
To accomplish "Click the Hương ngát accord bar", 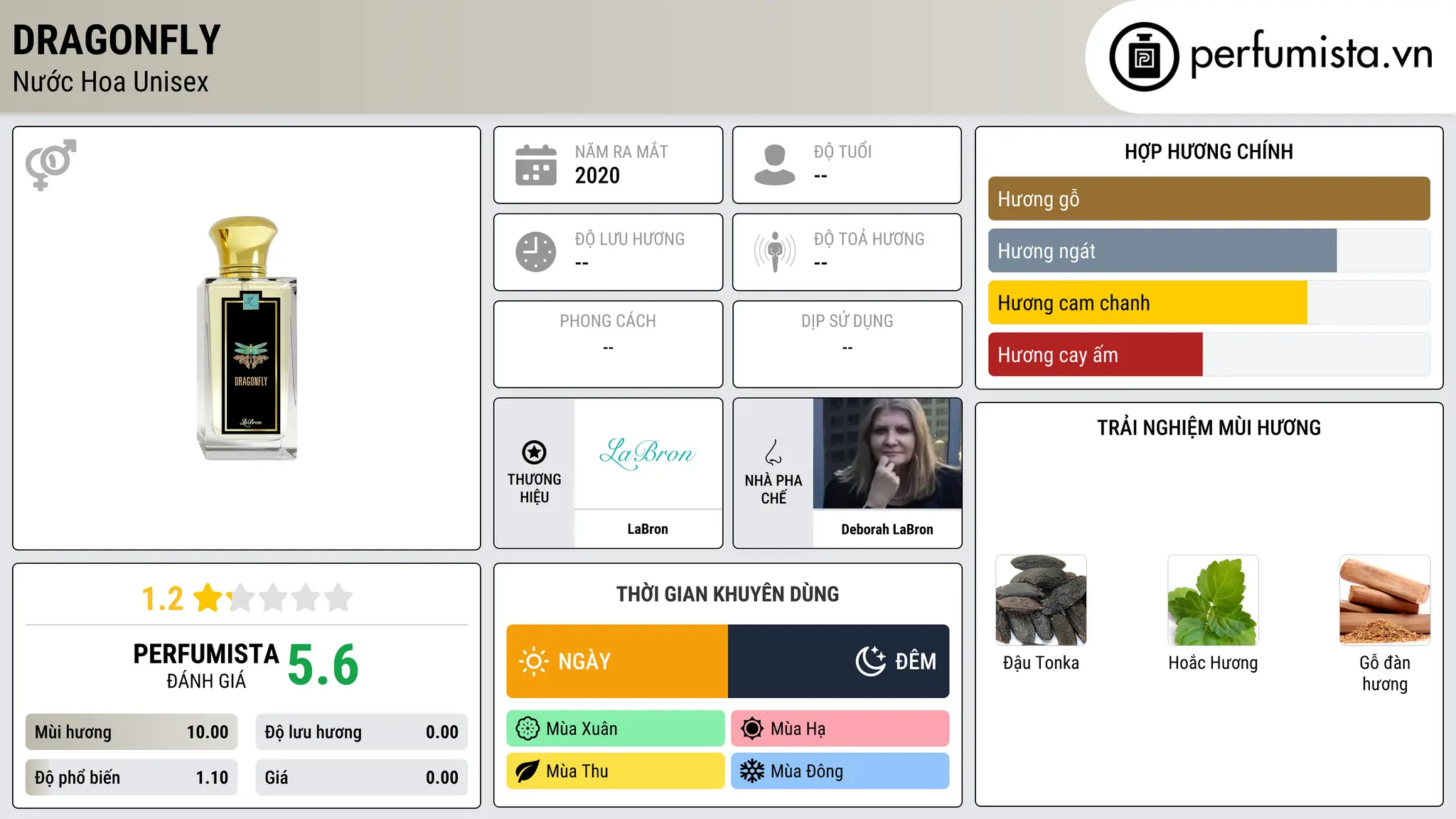I will [x=1209, y=251].
